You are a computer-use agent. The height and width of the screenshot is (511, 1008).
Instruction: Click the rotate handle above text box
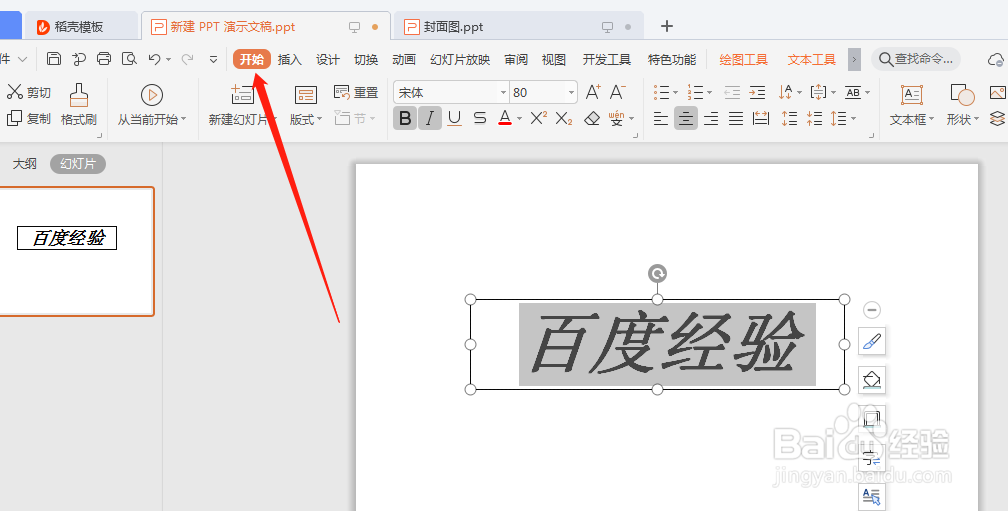(x=657, y=274)
